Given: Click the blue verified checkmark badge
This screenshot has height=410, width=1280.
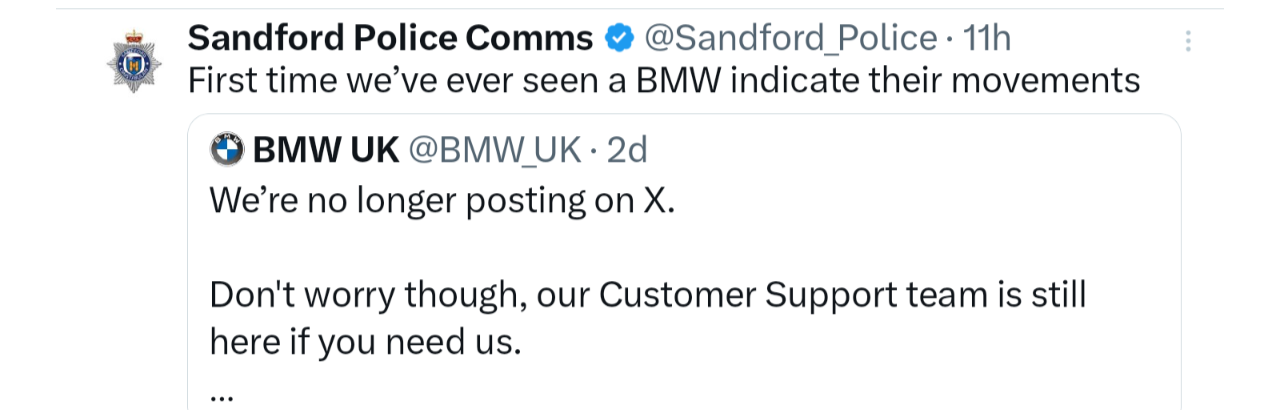Looking at the screenshot, I should [620, 38].
